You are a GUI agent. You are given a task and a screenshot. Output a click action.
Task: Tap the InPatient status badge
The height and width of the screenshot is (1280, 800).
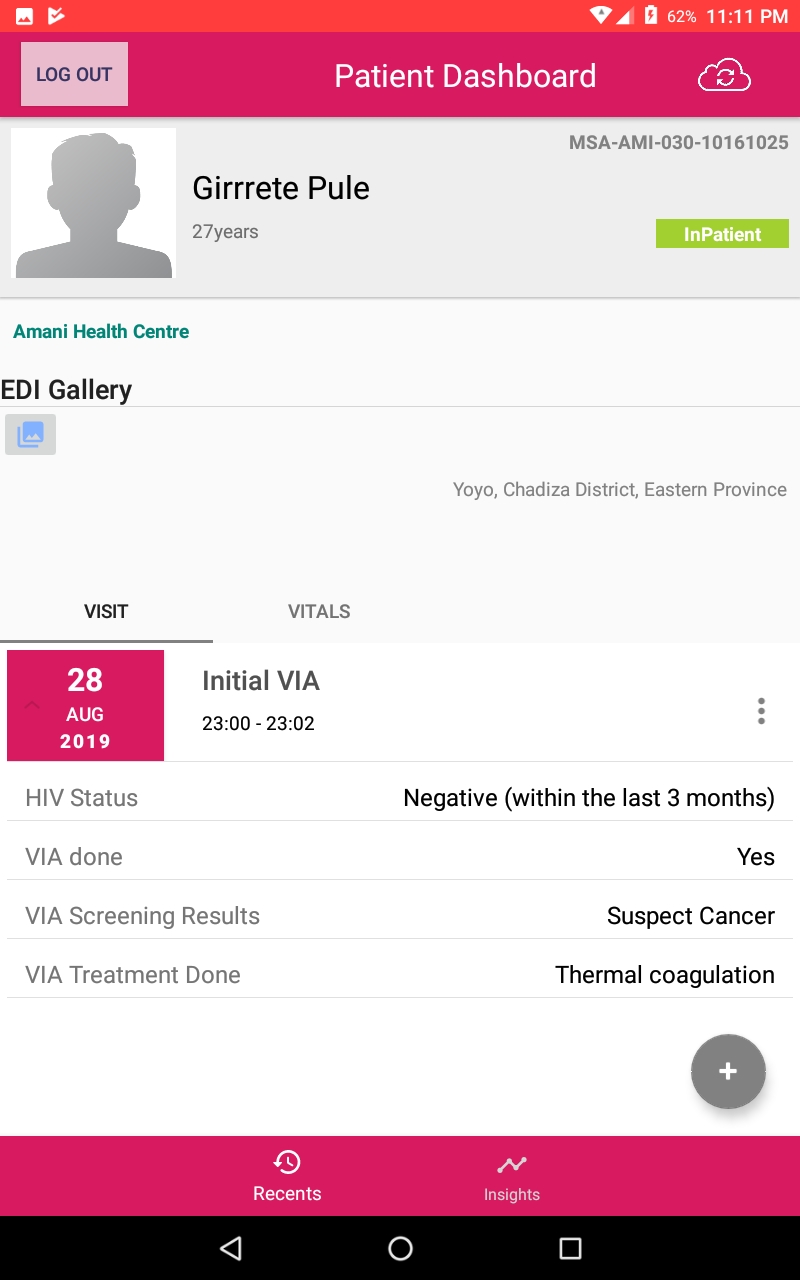722,234
